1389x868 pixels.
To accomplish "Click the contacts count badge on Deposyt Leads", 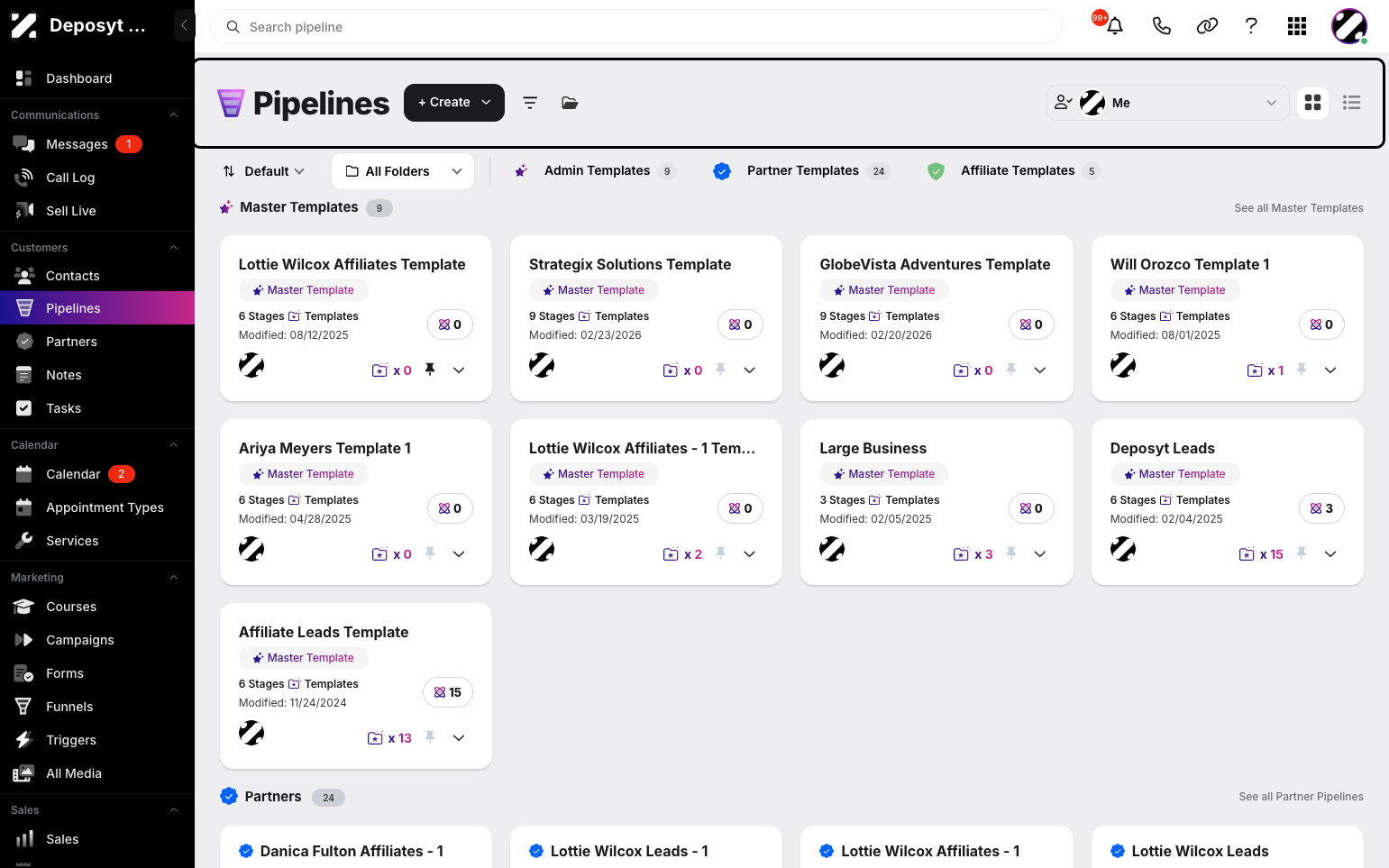I will (x=1321, y=508).
